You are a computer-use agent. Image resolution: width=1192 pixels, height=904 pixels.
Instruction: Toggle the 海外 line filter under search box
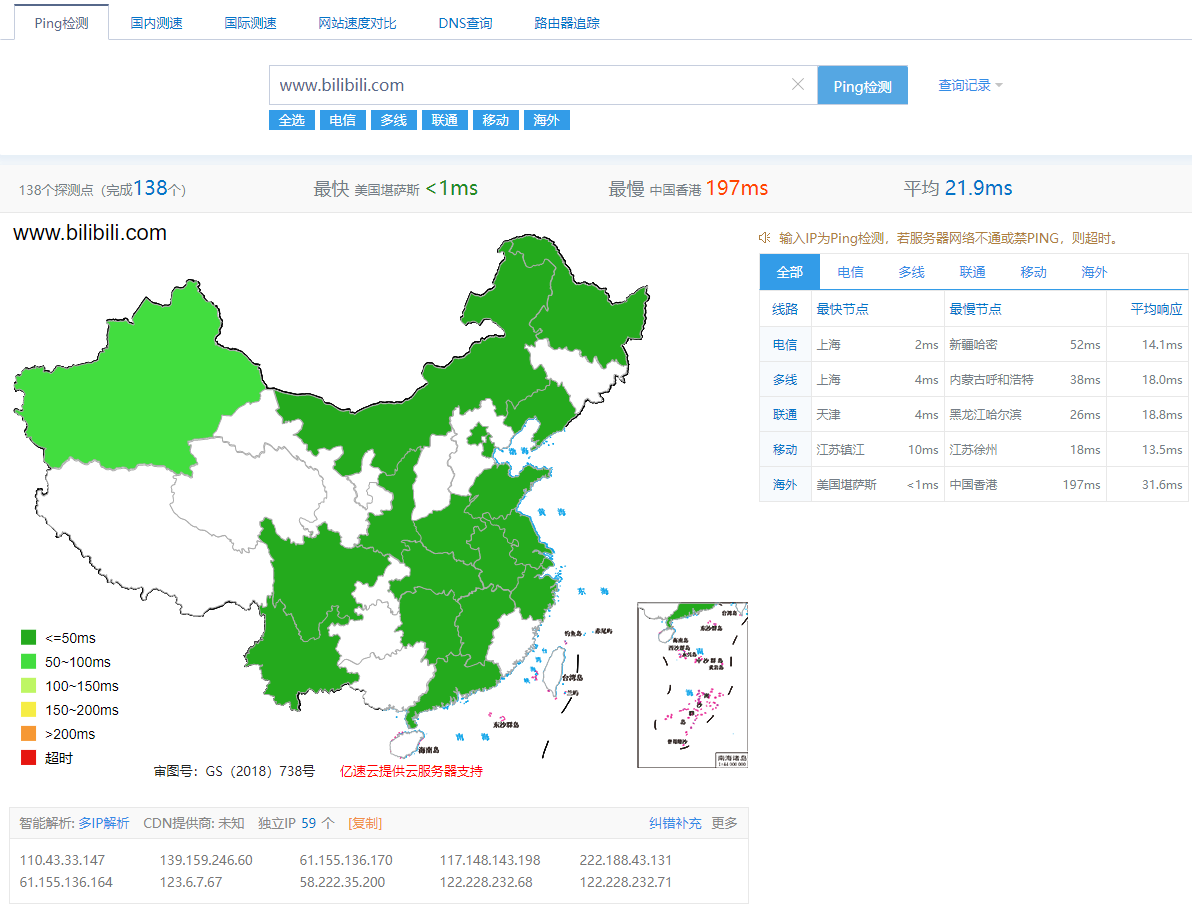(x=547, y=120)
